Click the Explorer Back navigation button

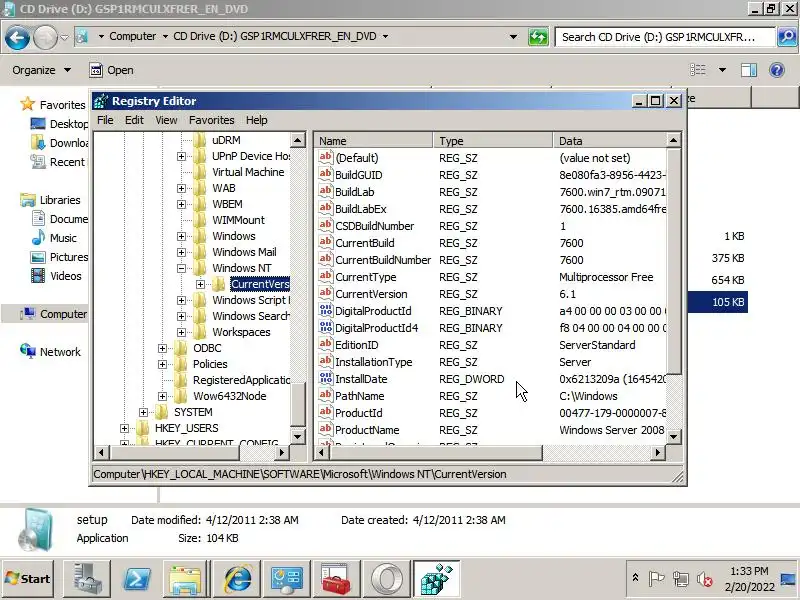(17, 37)
